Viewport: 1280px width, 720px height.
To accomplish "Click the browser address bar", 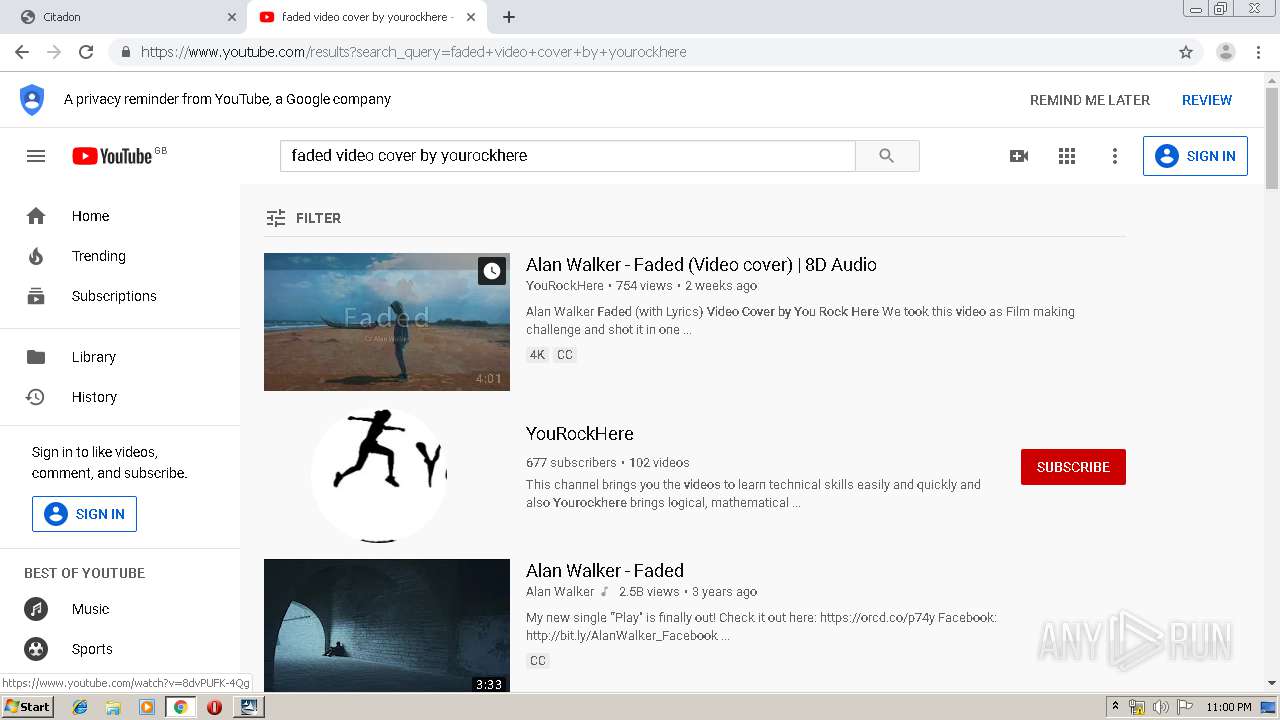I will tap(640, 52).
